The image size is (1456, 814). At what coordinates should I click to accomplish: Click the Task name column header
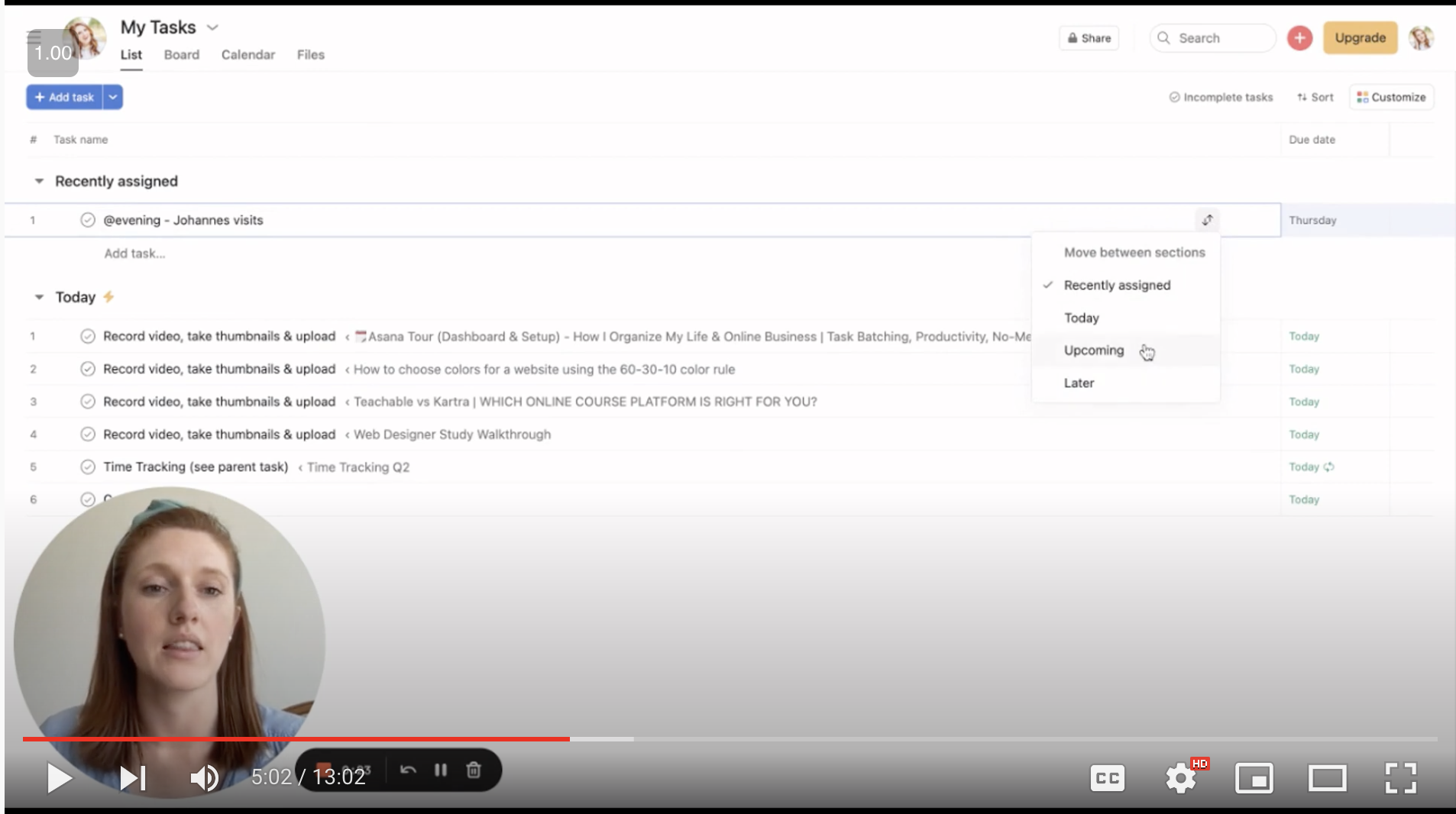point(80,140)
